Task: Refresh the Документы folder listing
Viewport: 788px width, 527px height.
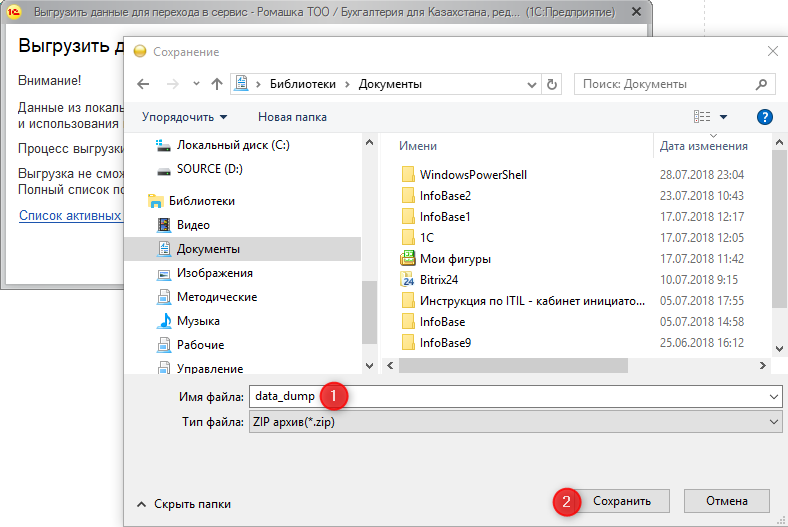Action: pos(552,84)
